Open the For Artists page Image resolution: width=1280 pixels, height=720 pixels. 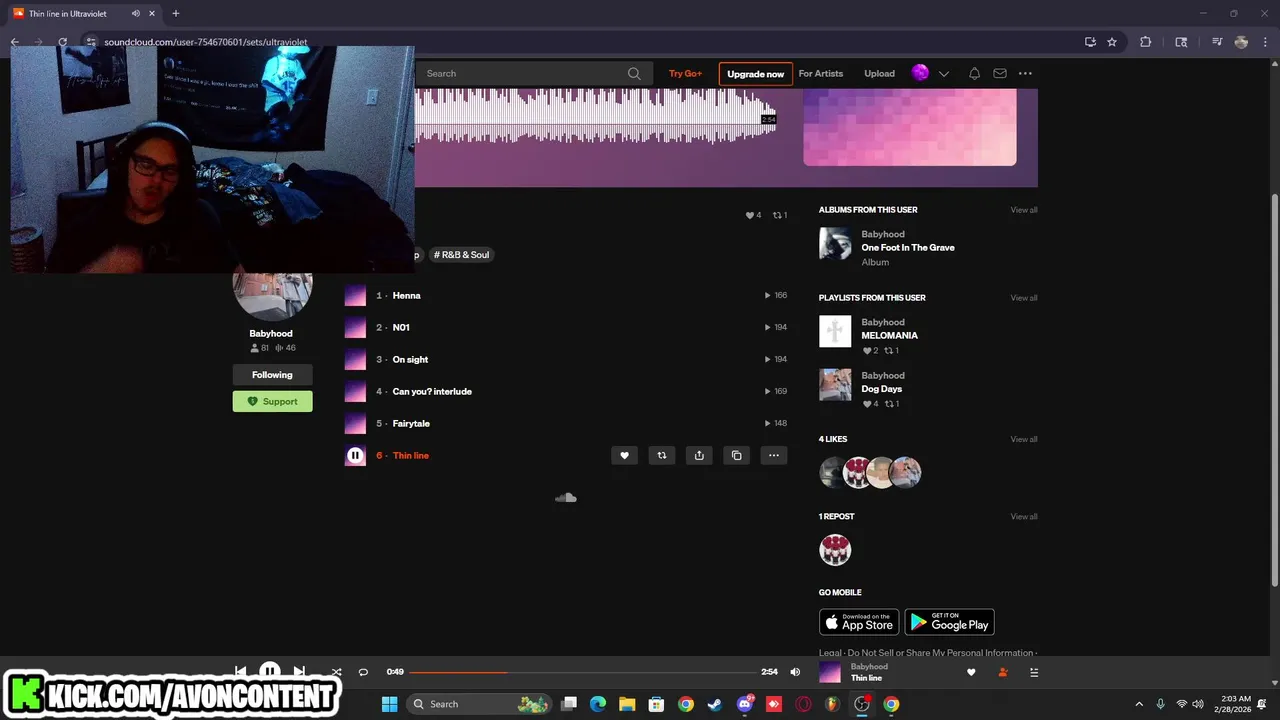[820, 73]
